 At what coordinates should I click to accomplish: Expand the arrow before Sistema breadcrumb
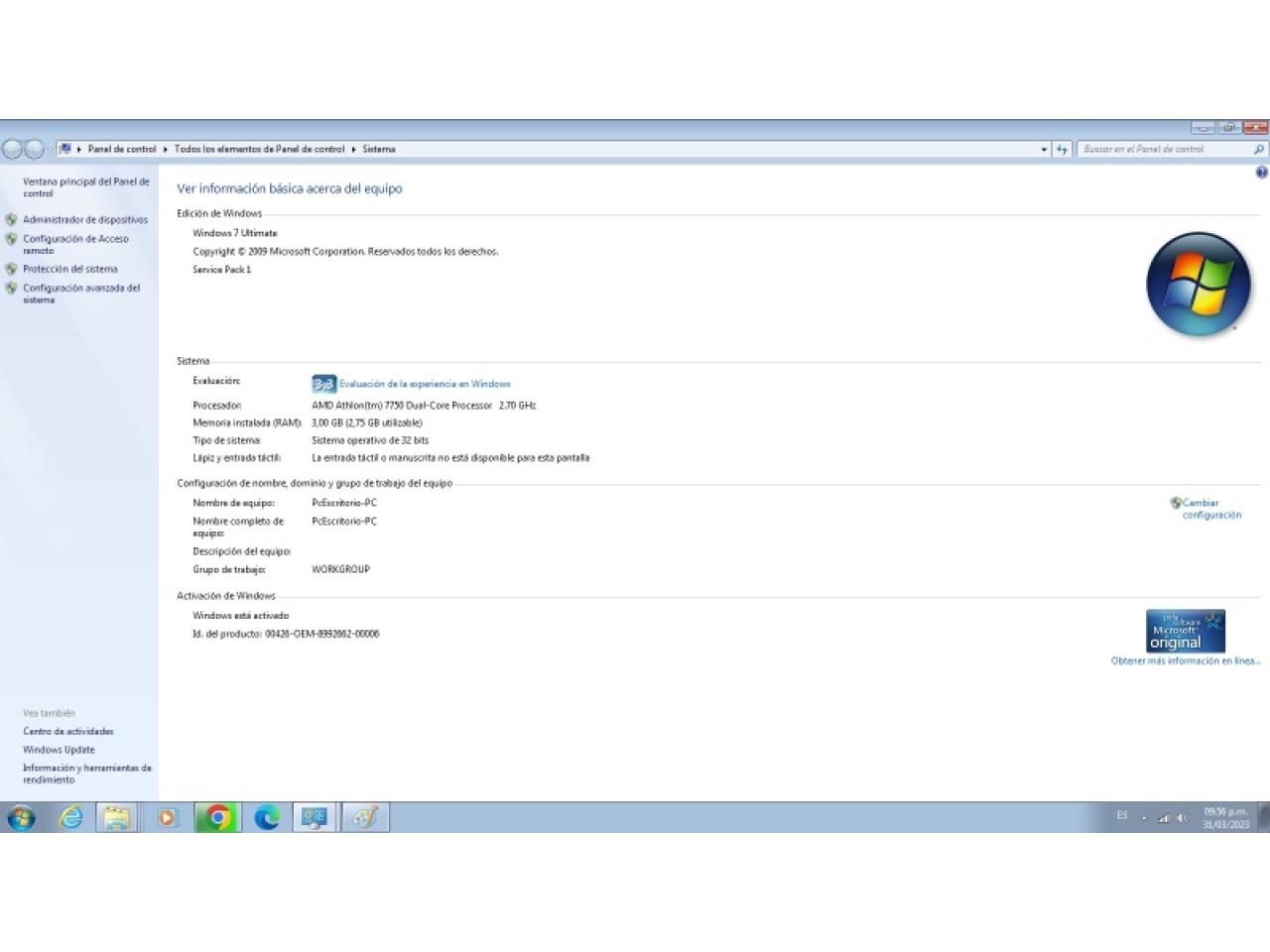click(x=353, y=149)
